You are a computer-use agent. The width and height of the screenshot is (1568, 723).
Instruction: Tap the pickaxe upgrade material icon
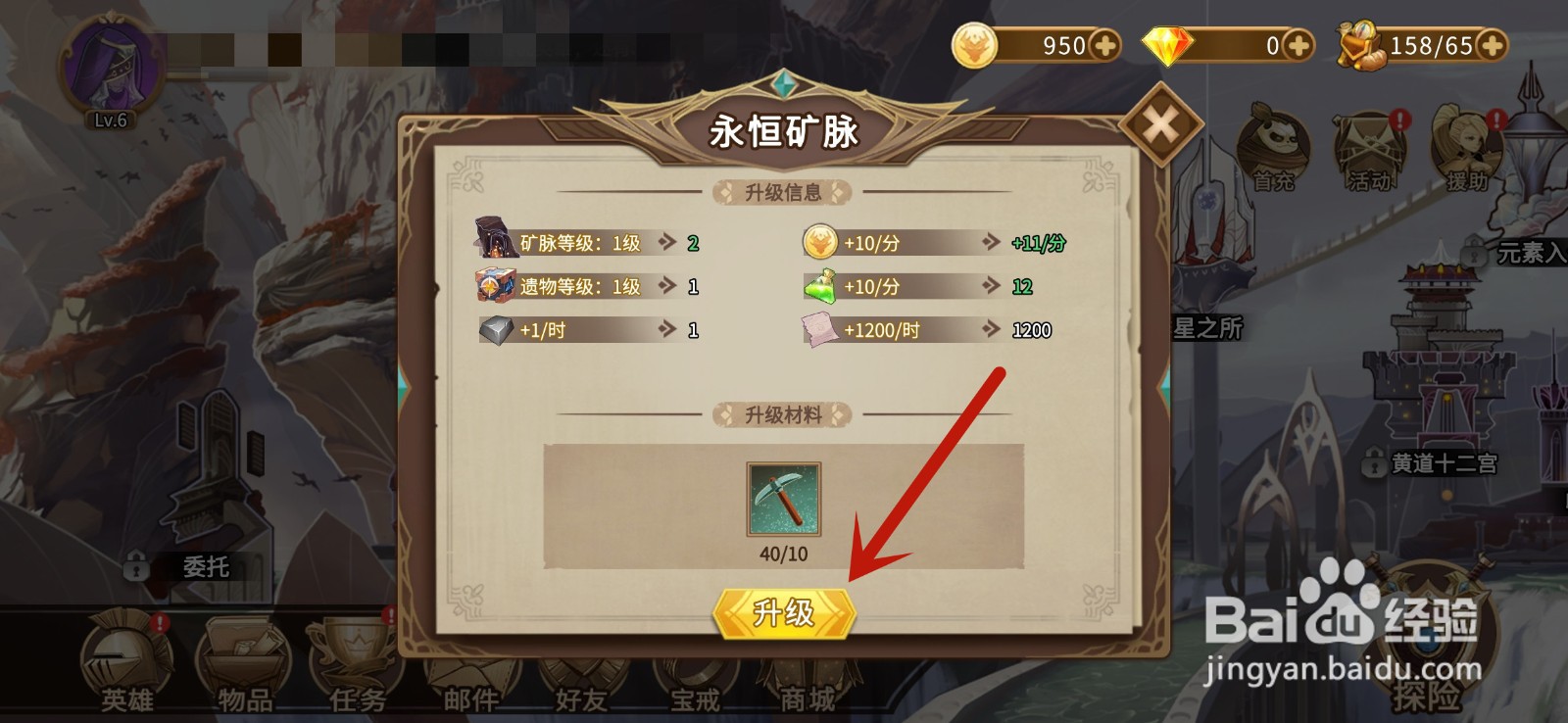[x=783, y=500]
